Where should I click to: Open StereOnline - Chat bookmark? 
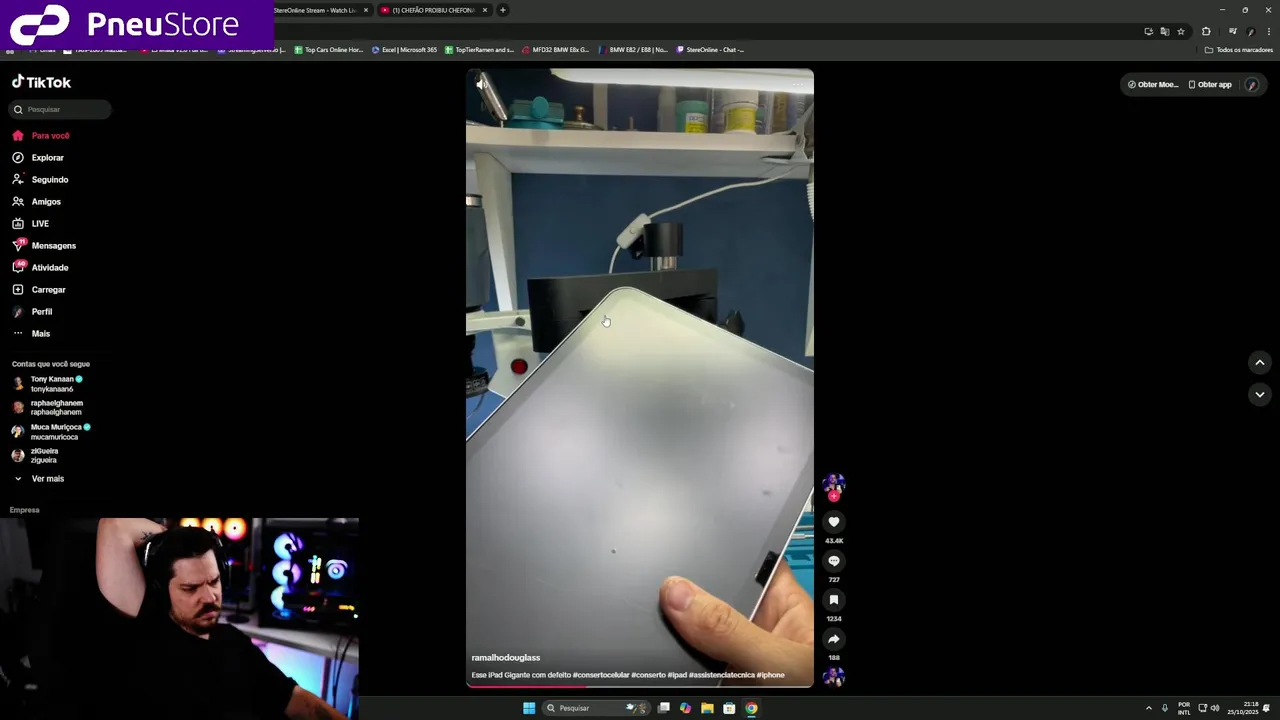point(711,50)
